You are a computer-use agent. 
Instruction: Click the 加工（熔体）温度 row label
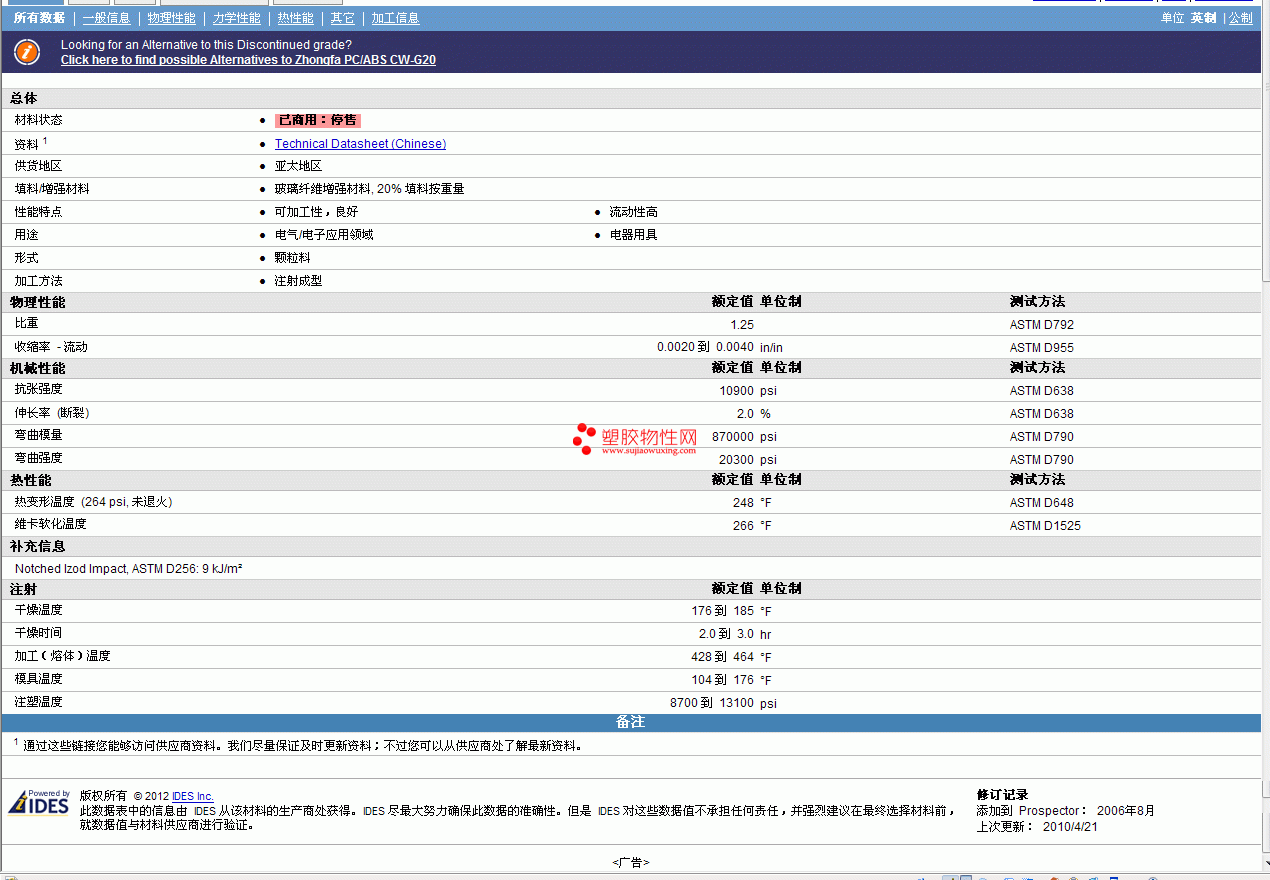click(x=62, y=656)
